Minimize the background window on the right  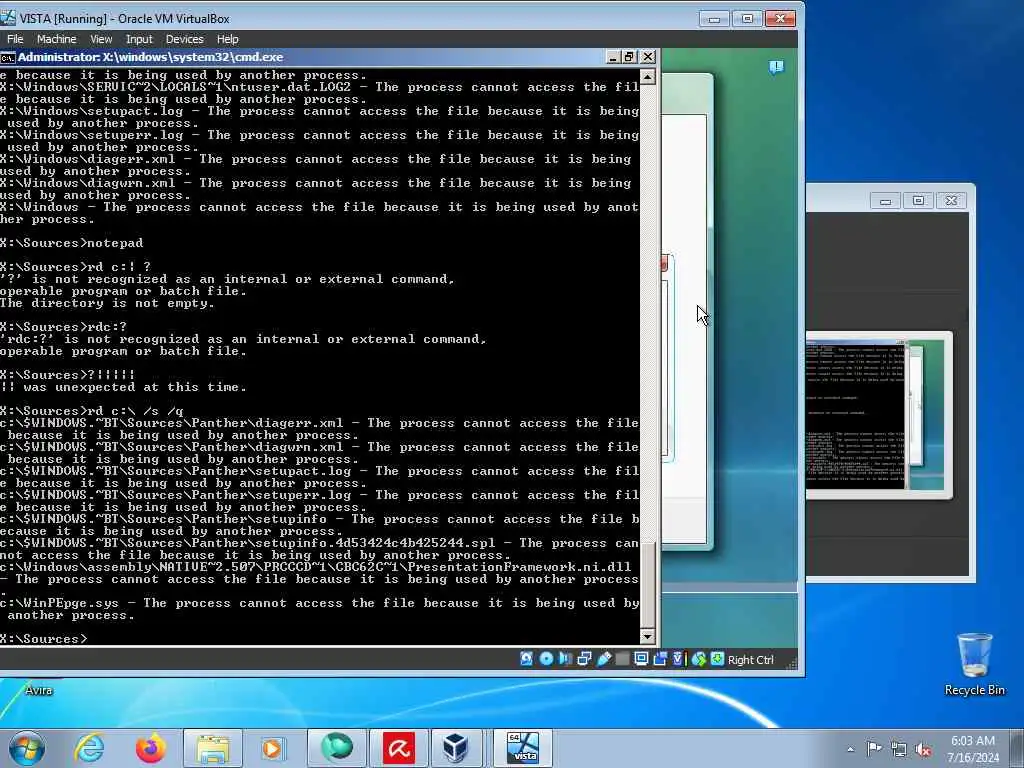point(886,200)
